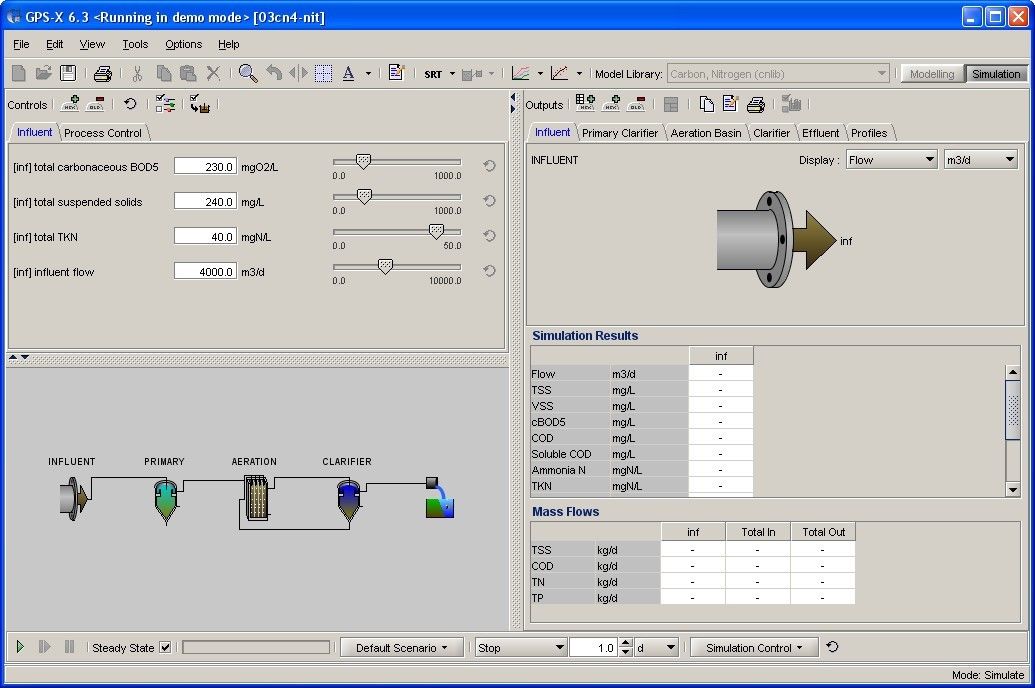Click the fast-forward simulation button
Viewport: 1035px width, 688px height.
click(x=44, y=647)
